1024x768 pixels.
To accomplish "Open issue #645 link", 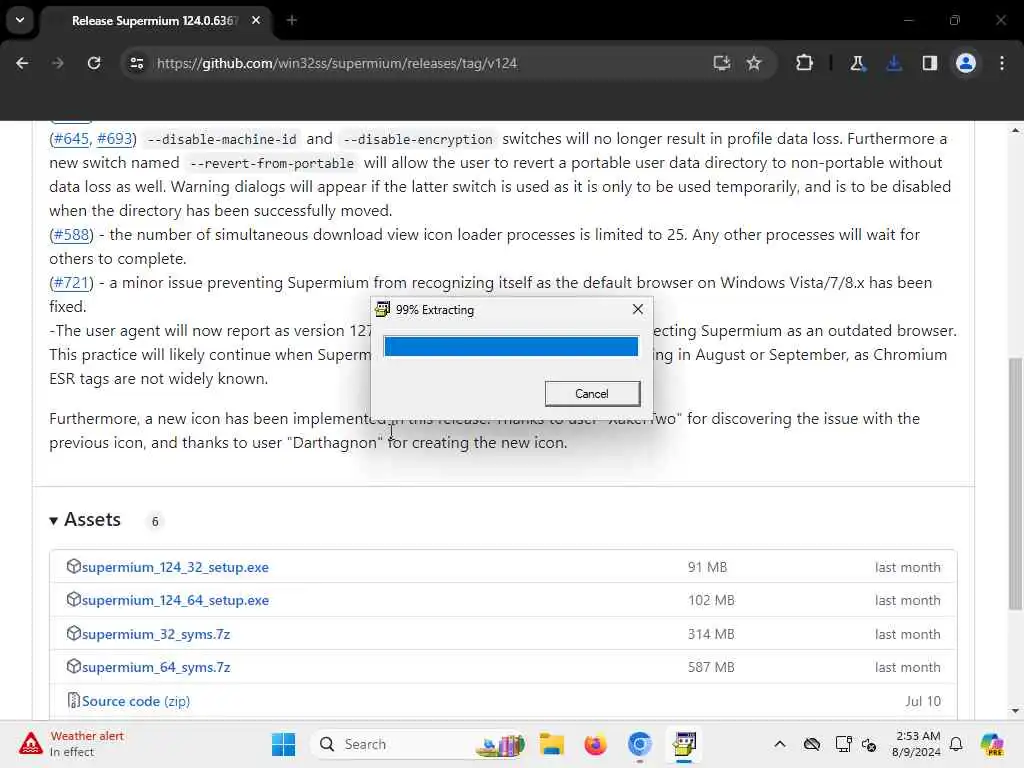I will pos(71,139).
